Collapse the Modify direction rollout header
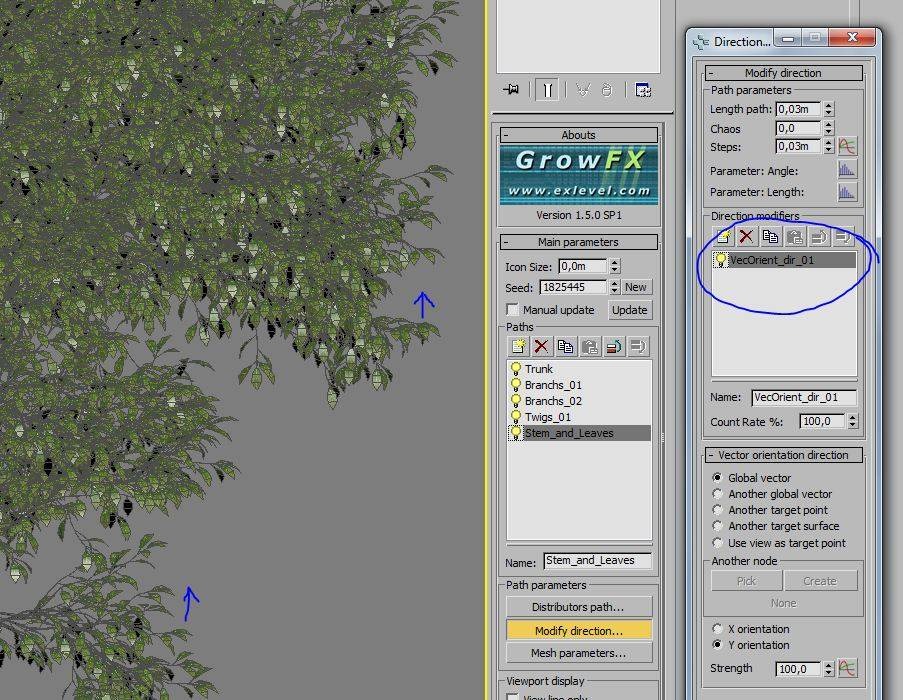 click(x=783, y=73)
